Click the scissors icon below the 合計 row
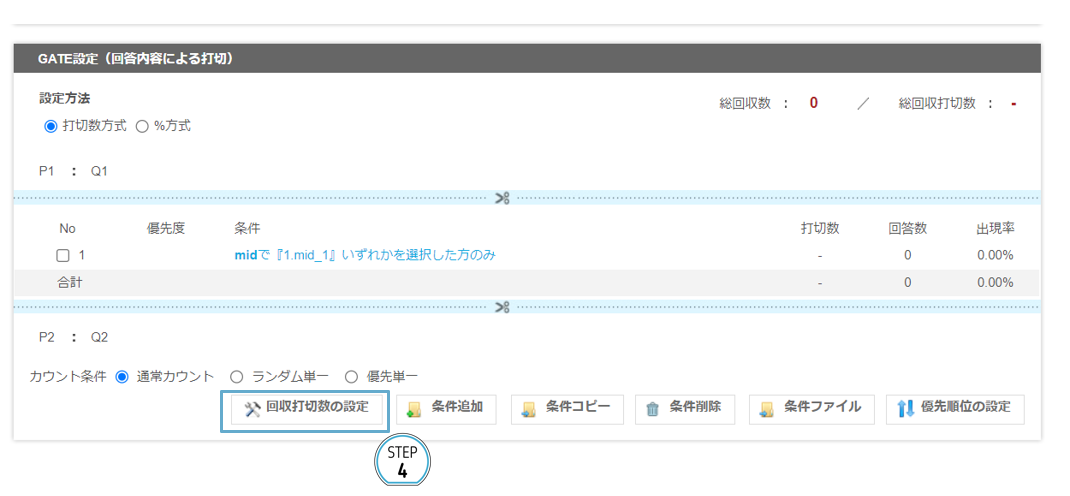Image resolution: width=1070 pixels, height=496 pixels. [x=502, y=307]
